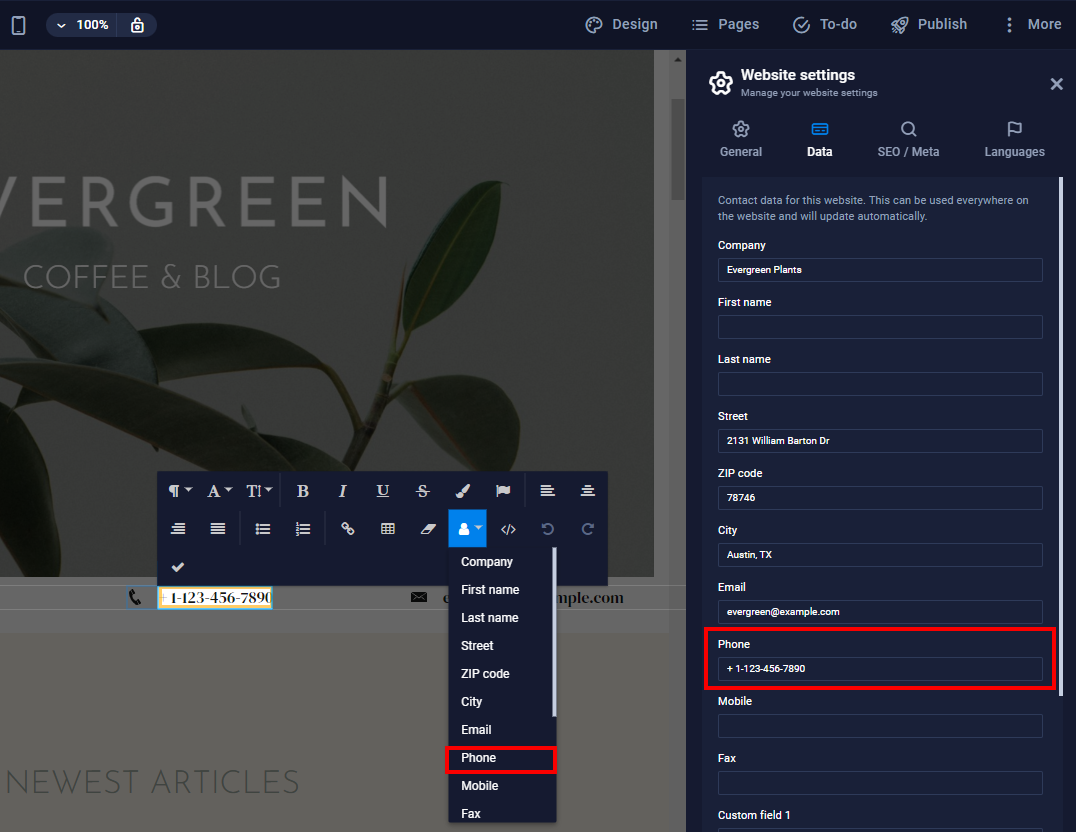Screen dimensions: 1076x832
Task: Choose Phone from contact data menu
Action: [479, 758]
